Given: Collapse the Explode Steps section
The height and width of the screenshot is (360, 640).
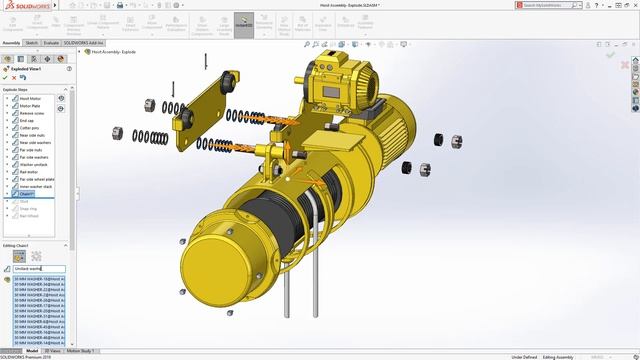Looking at the screenshot, I should click(x=65, y=90).
